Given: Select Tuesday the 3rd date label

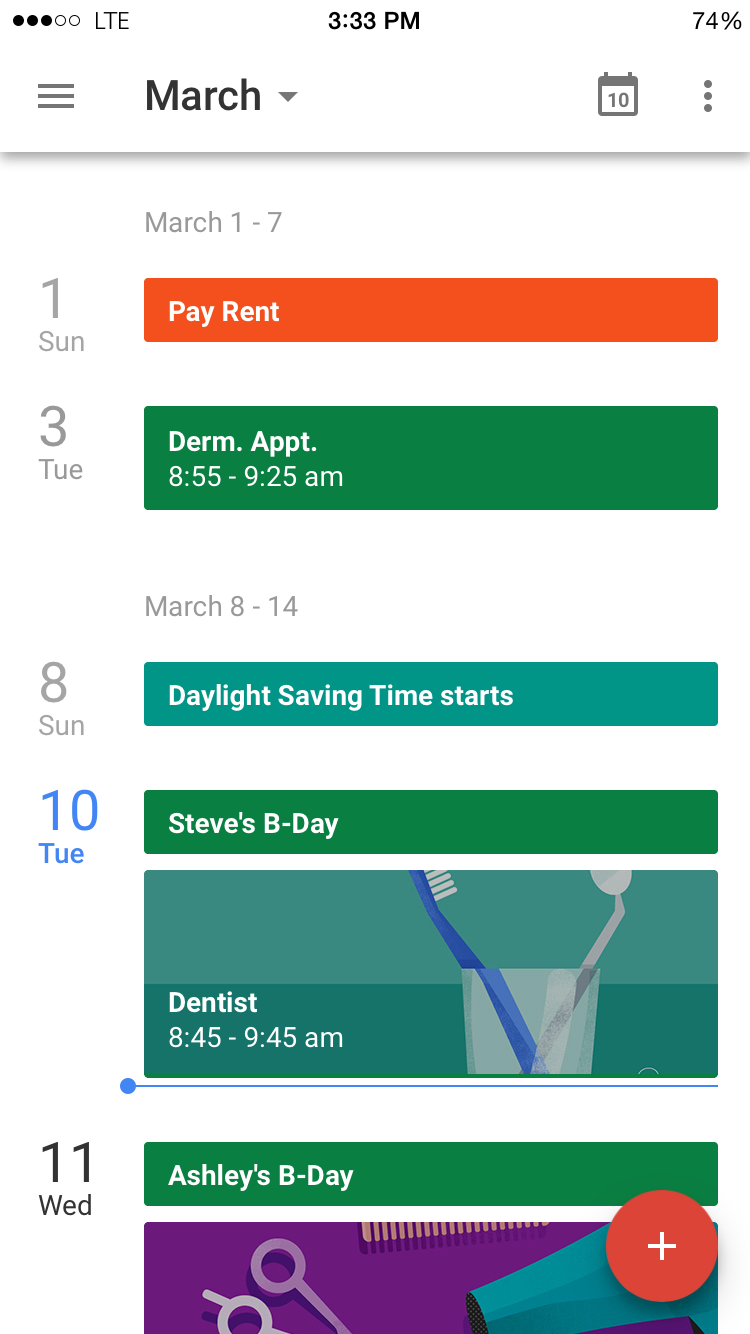Looking at the screenshot, I should [x=60, y=442].
